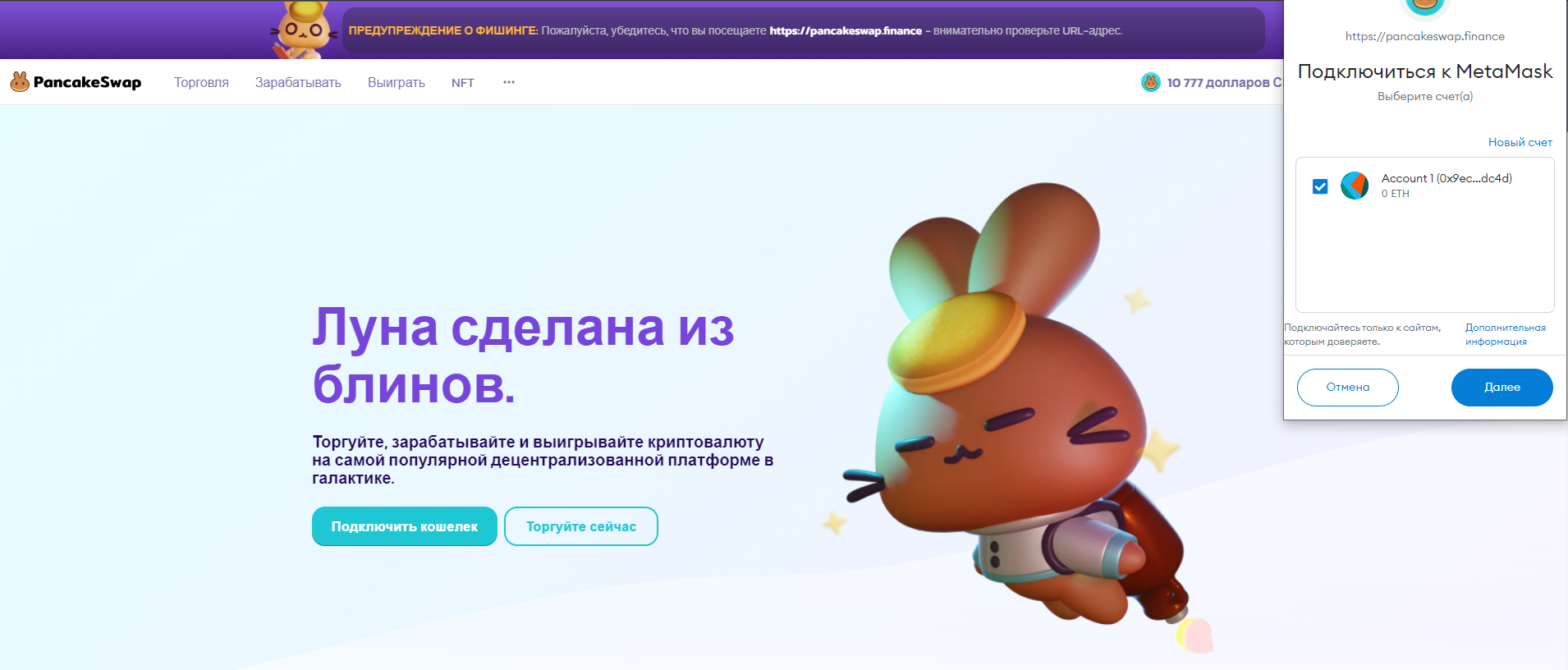The height and width of the screenshot is (670, 1568).
Task: Open the three-dots more menu
Action: coord(509,82)
